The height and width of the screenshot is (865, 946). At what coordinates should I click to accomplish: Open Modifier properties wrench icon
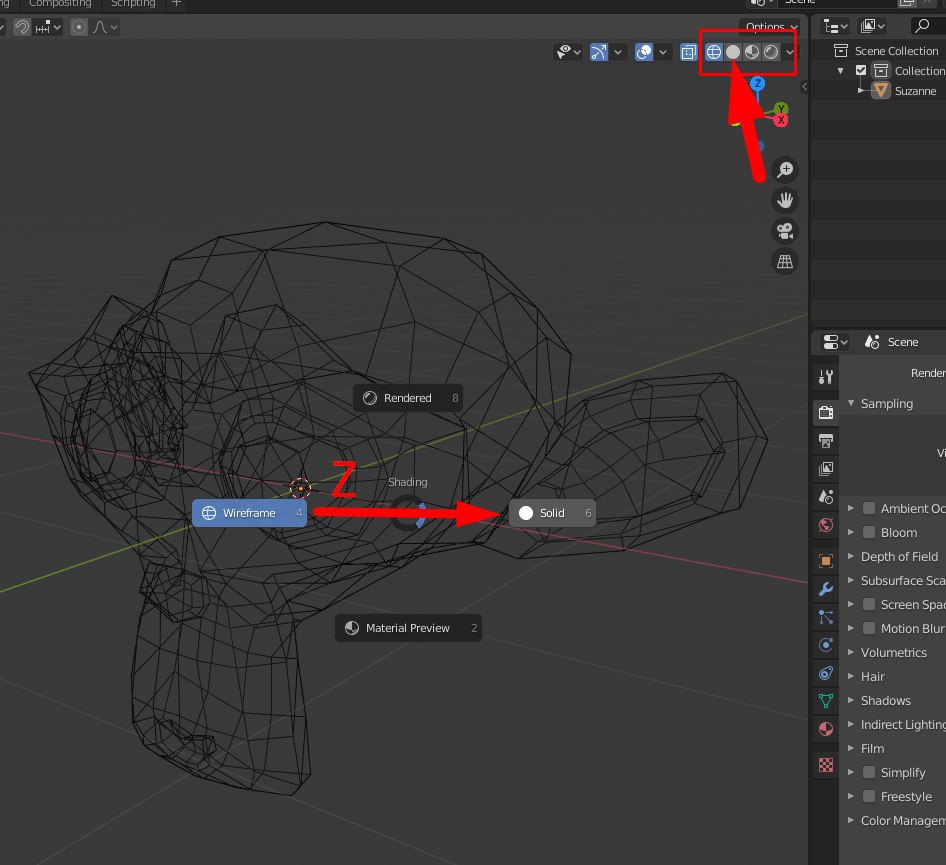tap(826, 589)
